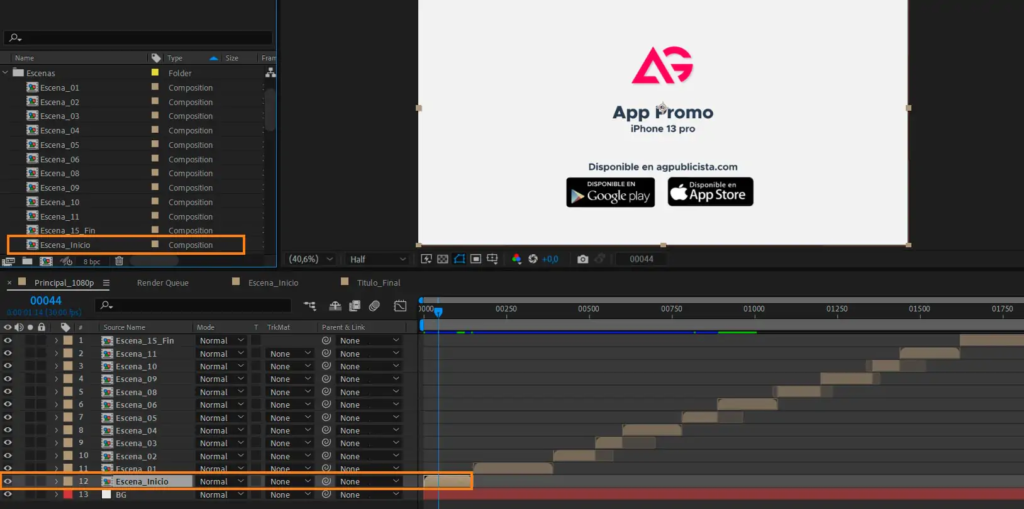1024x509 pixels.
Task: Click the parent pick whip for Escena_02
Action: (x=326, y=456)
